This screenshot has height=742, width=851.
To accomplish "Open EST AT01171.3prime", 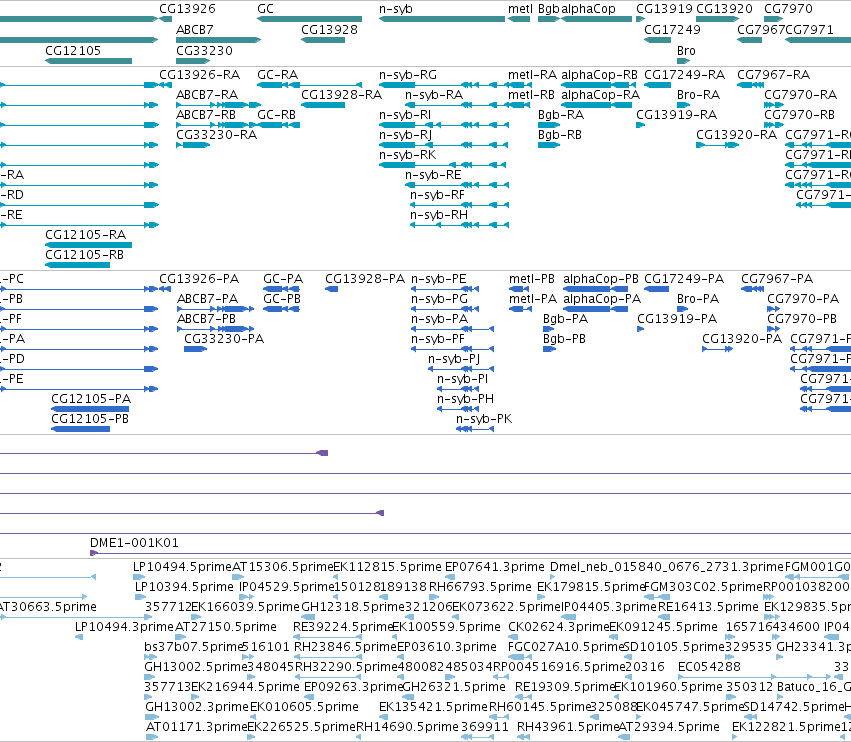I will [196, 726].
